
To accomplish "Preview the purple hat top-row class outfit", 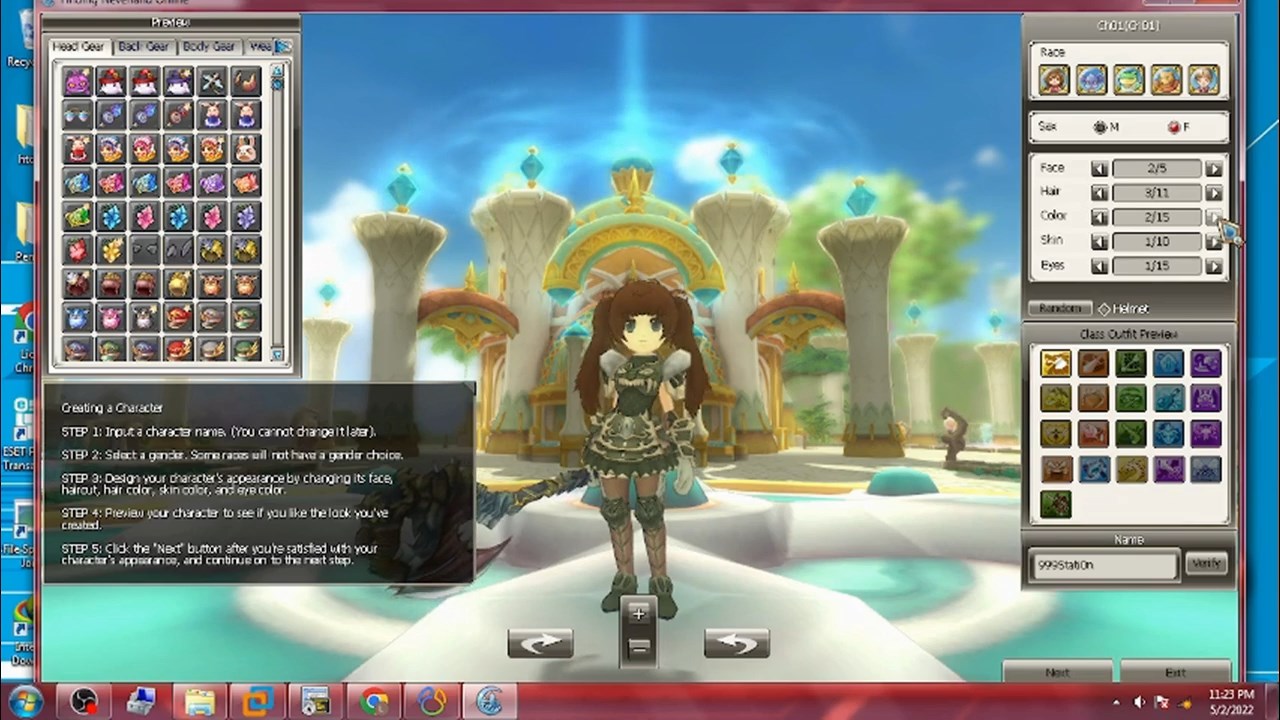I will pyautogui.click(x=1206, y=364).
